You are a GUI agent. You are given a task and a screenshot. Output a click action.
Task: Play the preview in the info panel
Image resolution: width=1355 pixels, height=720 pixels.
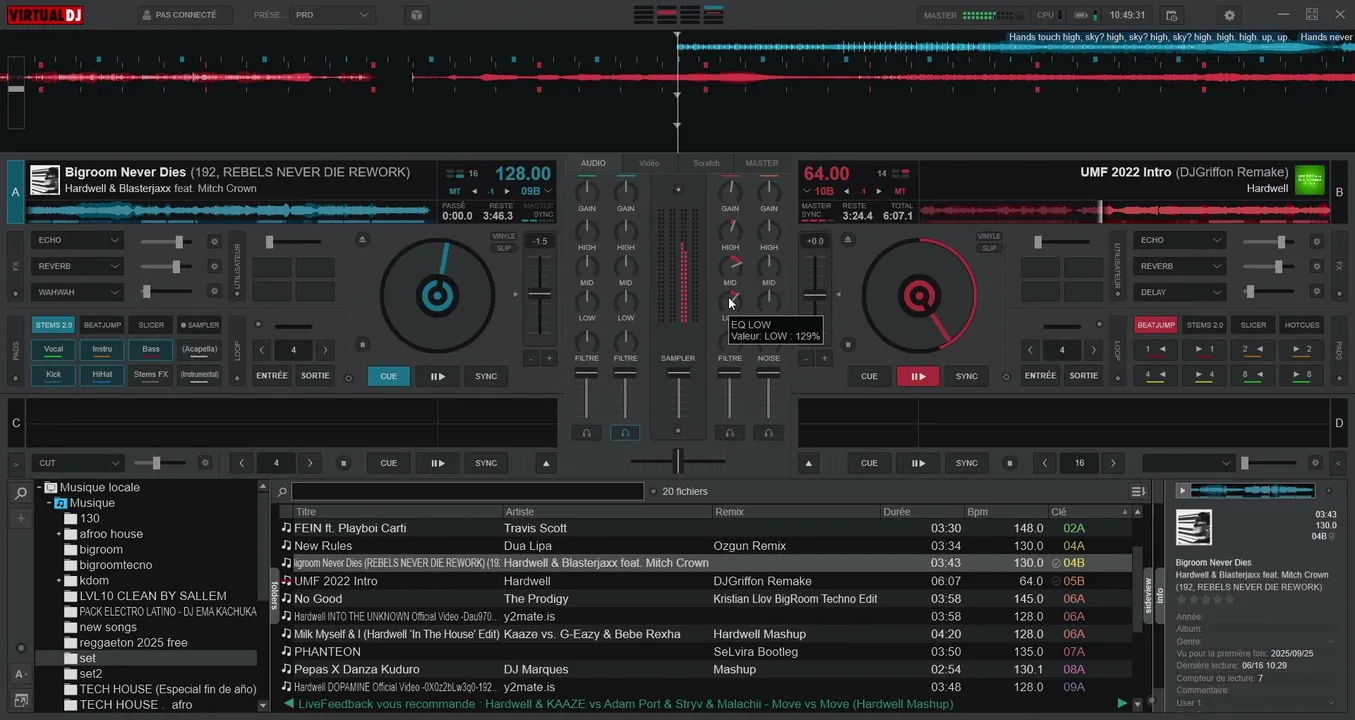click(x=1183, y=490)
